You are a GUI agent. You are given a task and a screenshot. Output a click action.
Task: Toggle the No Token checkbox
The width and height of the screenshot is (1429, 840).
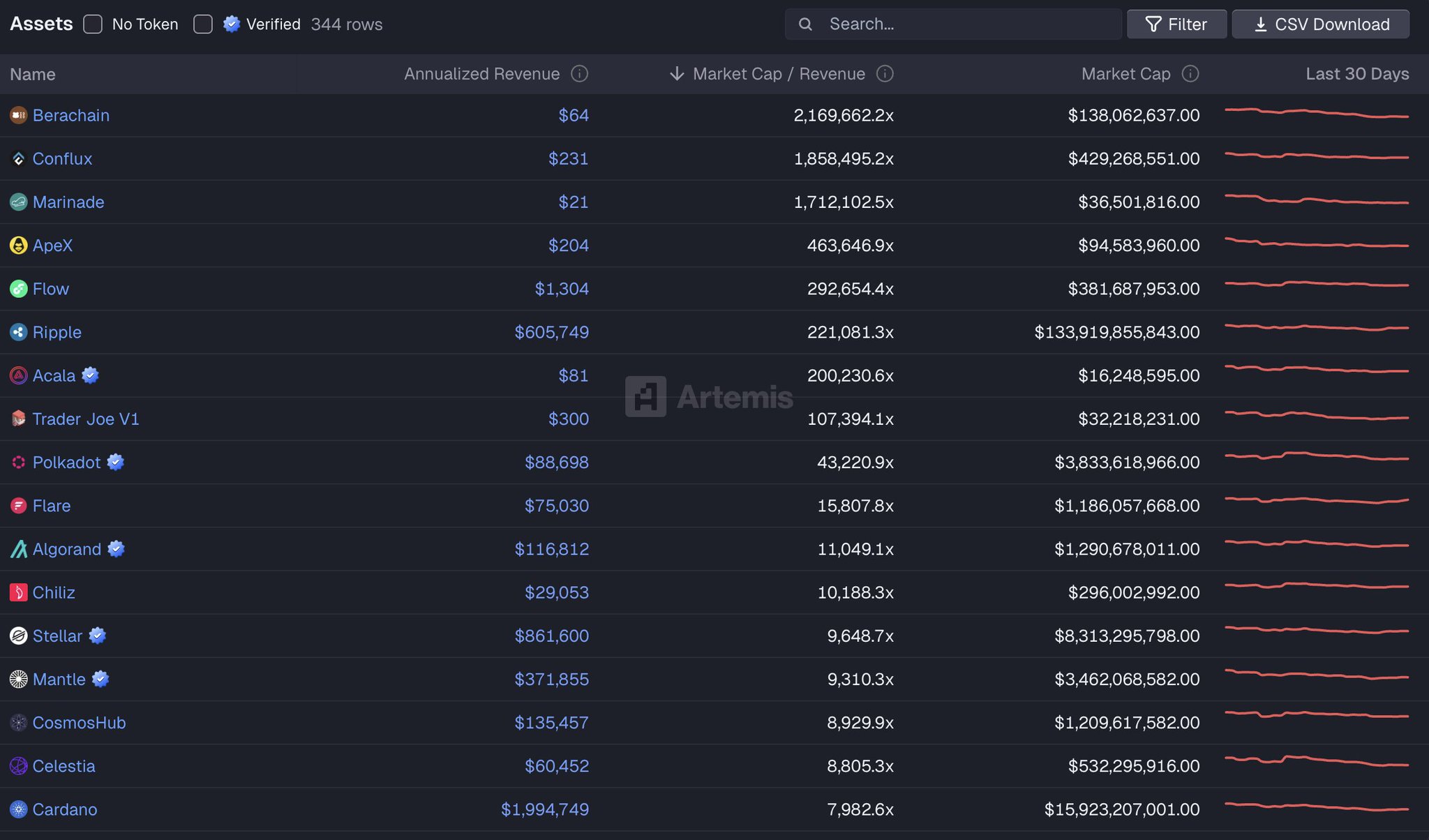93,24
